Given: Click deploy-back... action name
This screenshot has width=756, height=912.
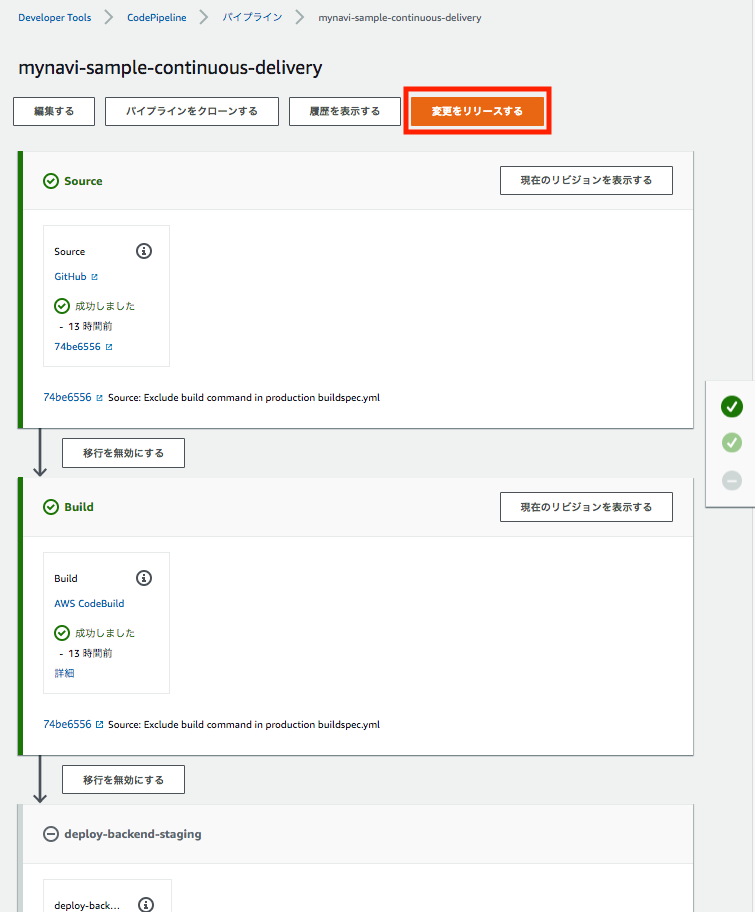Looking at the screenshot, I should coord(87,906).
